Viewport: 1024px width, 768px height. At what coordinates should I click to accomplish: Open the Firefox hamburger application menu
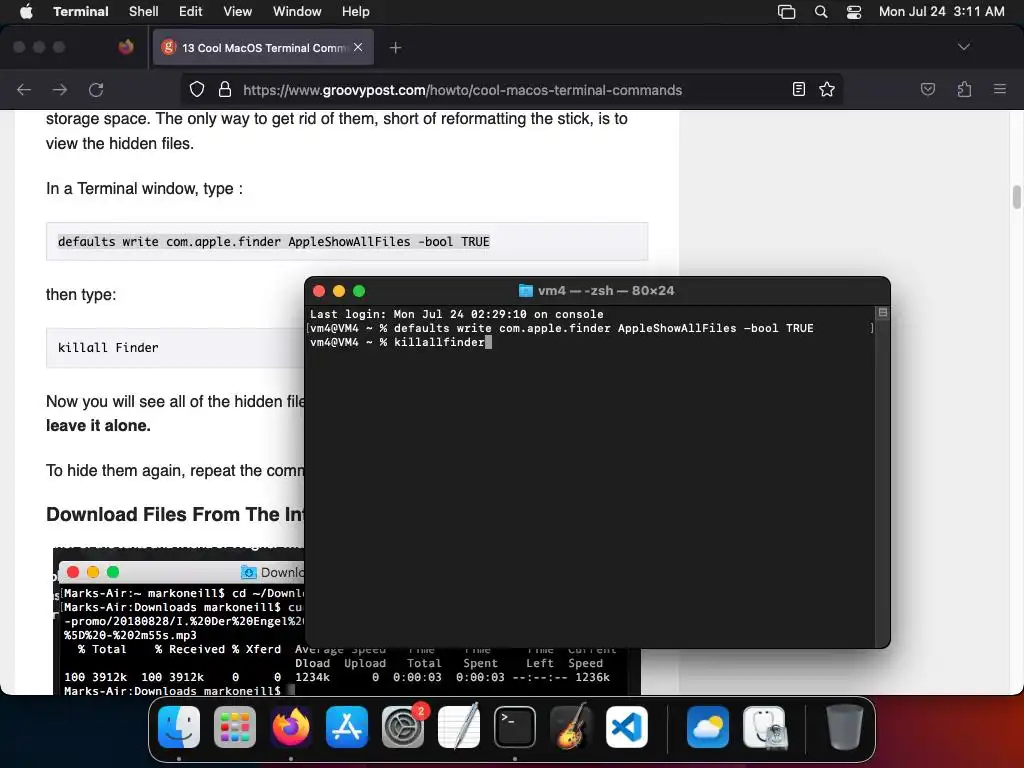[x=1000, y=89]
